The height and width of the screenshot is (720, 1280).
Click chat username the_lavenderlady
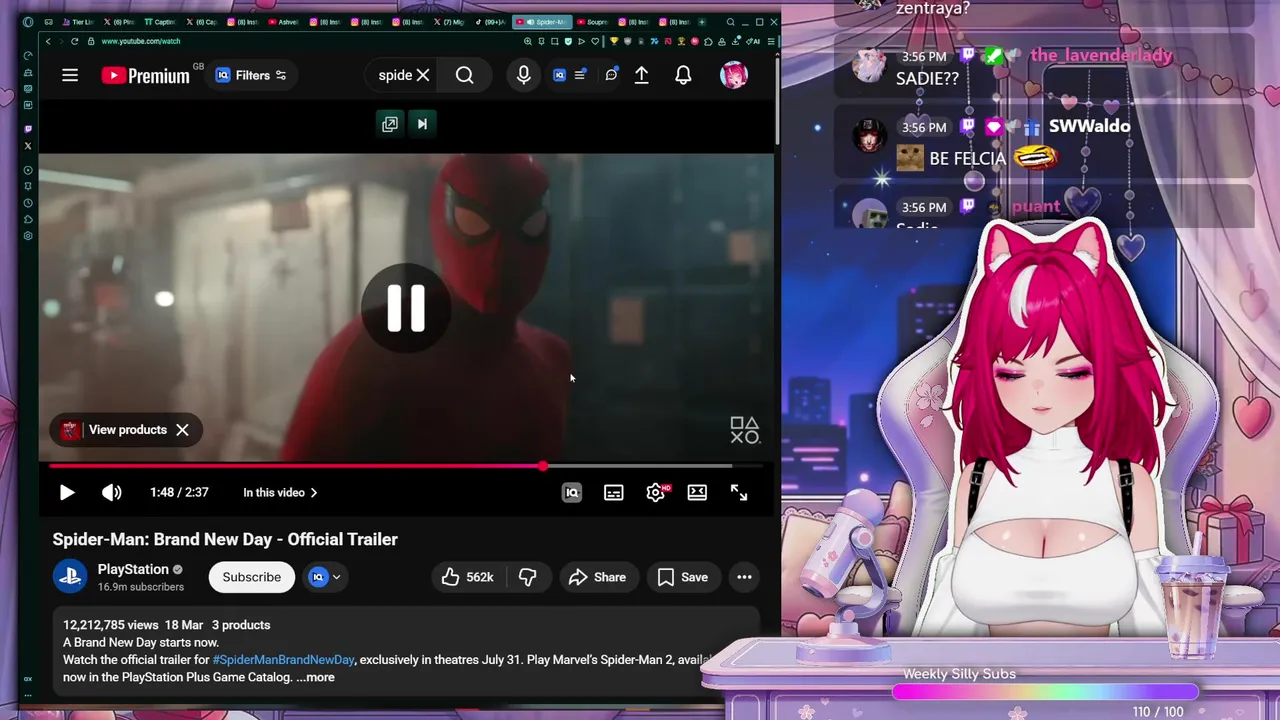tap(1101, 55)
